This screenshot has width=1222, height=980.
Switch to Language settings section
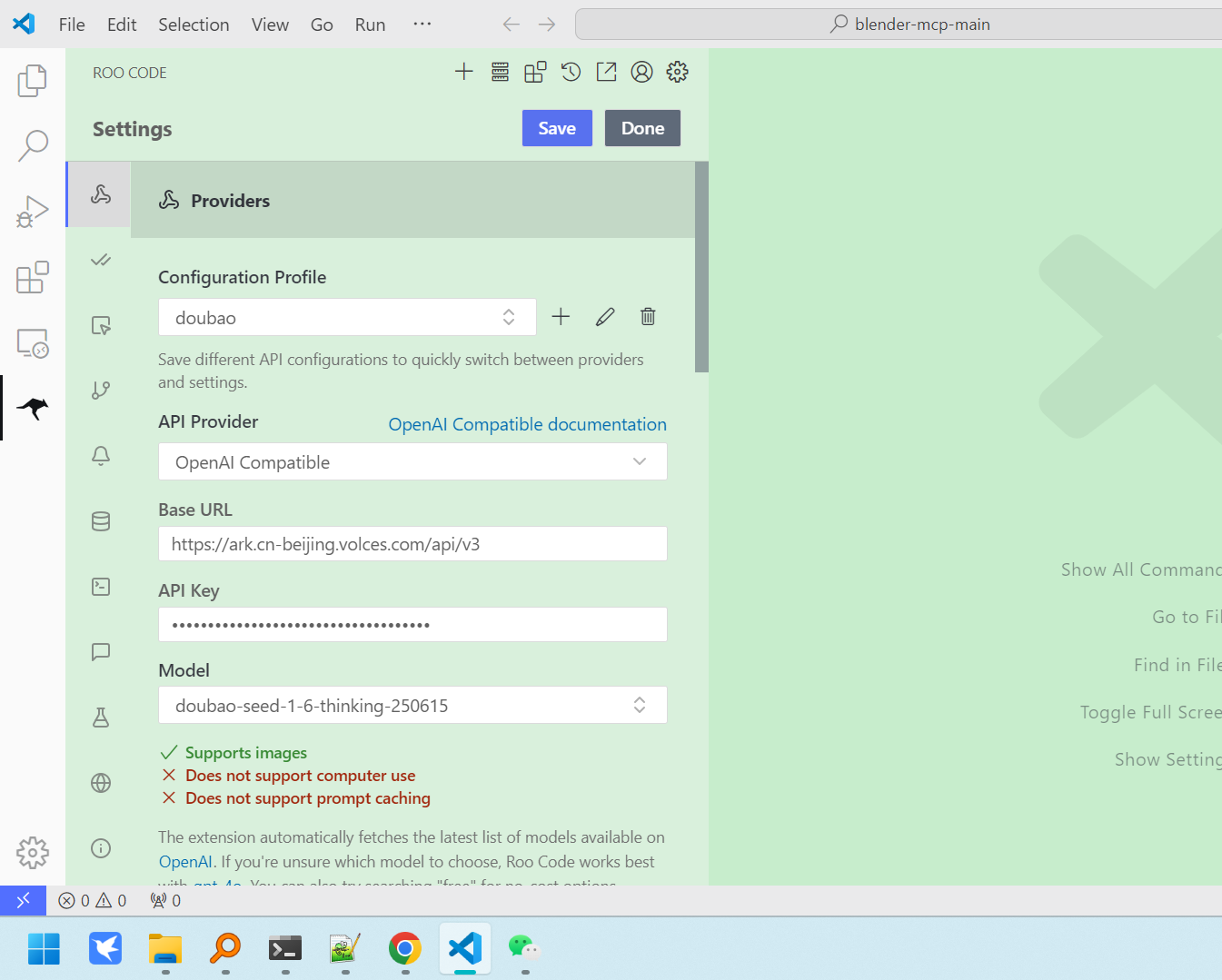coord(101,783)
